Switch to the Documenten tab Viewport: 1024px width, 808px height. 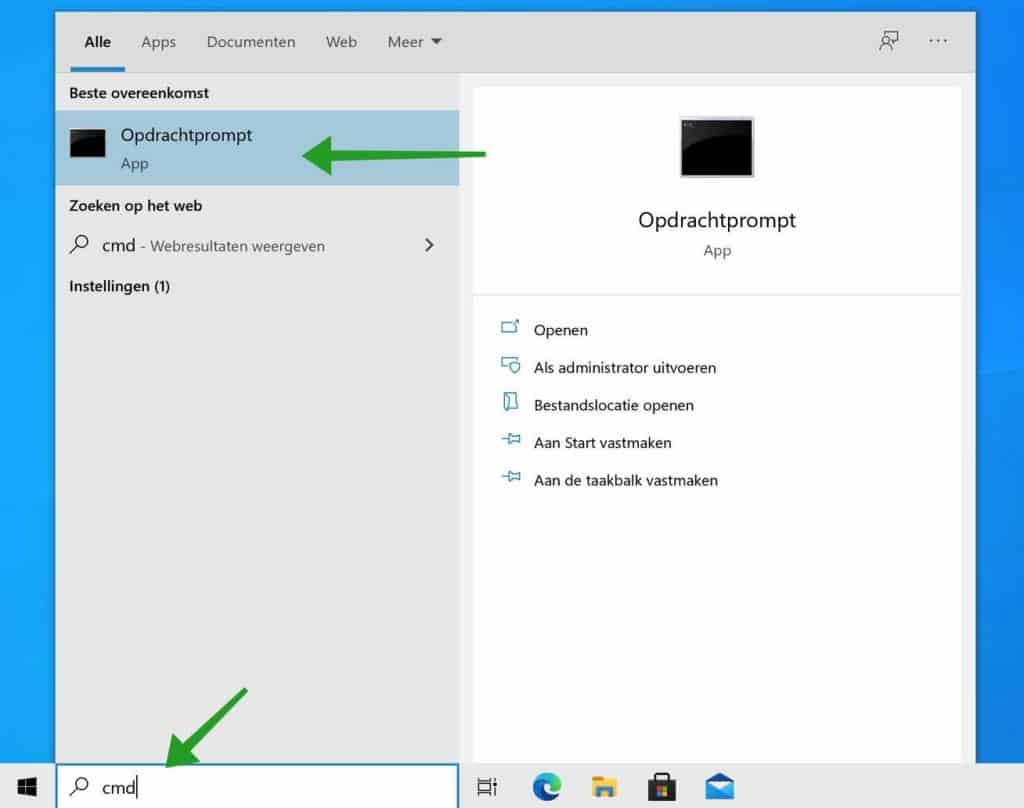pyautogui.click(x=251, y=42)
